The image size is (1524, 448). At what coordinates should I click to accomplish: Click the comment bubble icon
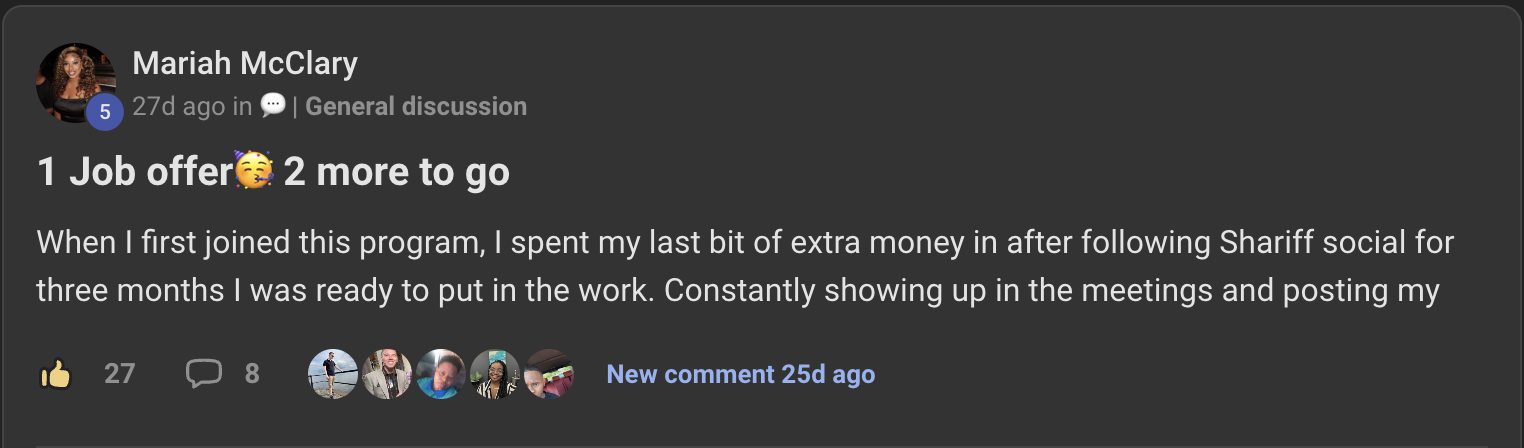pyautogui.click(x=203, y=374)
